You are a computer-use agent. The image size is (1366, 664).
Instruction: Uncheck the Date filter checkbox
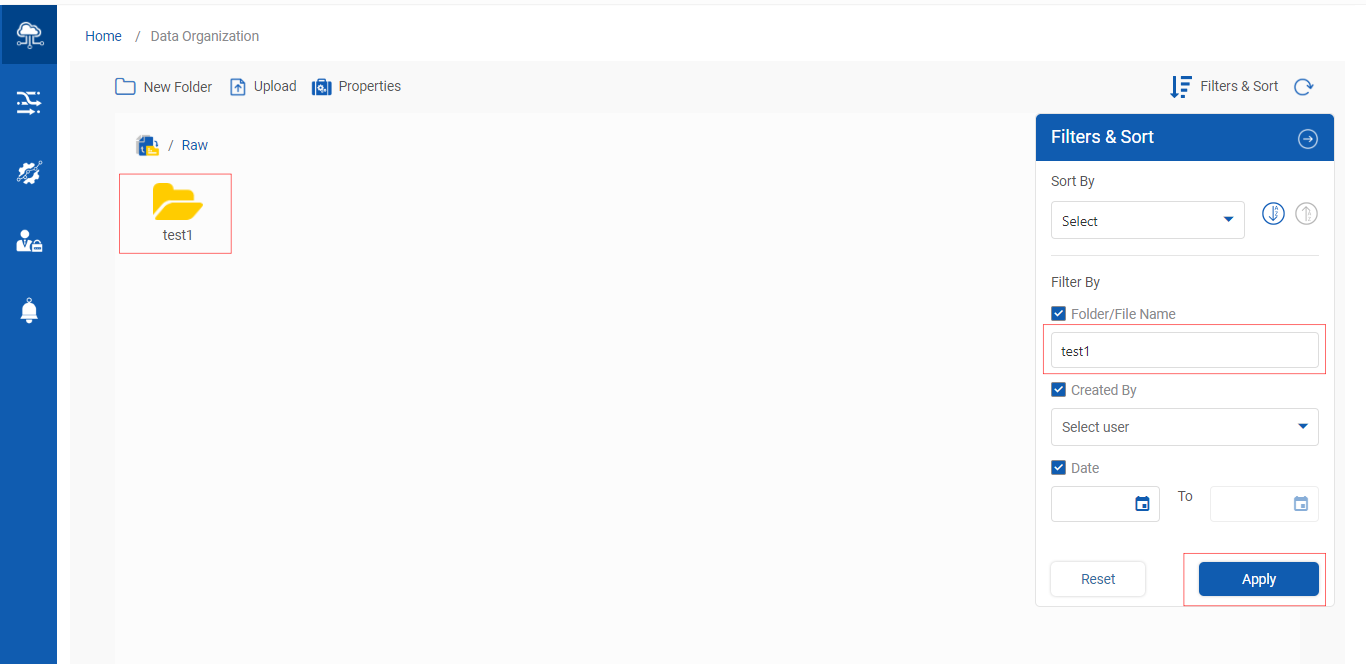pos(1059,467)
